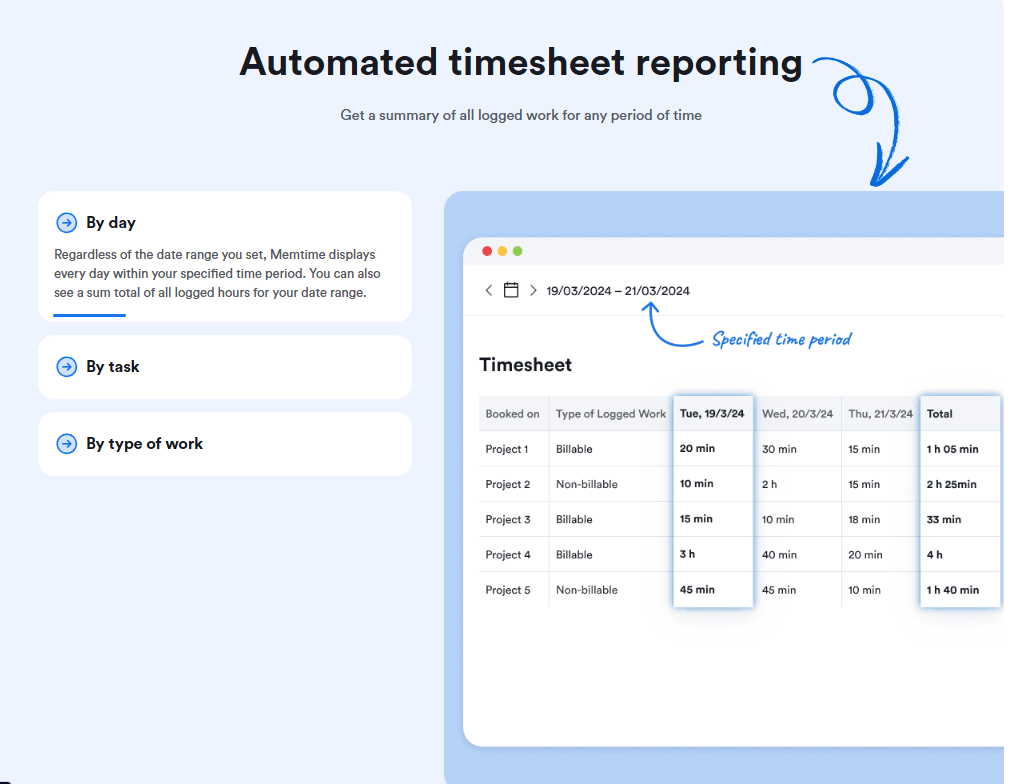1021x784 pixels.
Task: Click the Automated timesheet reporting heading
Action: point(521,62)
